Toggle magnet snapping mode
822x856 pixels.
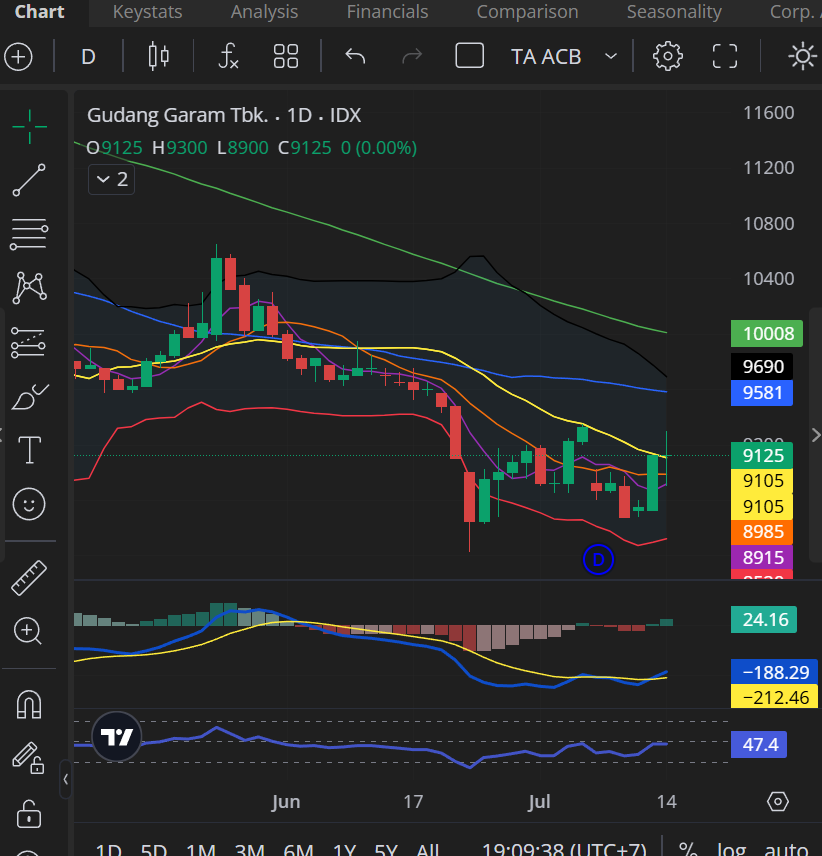[x=29, y=704]
